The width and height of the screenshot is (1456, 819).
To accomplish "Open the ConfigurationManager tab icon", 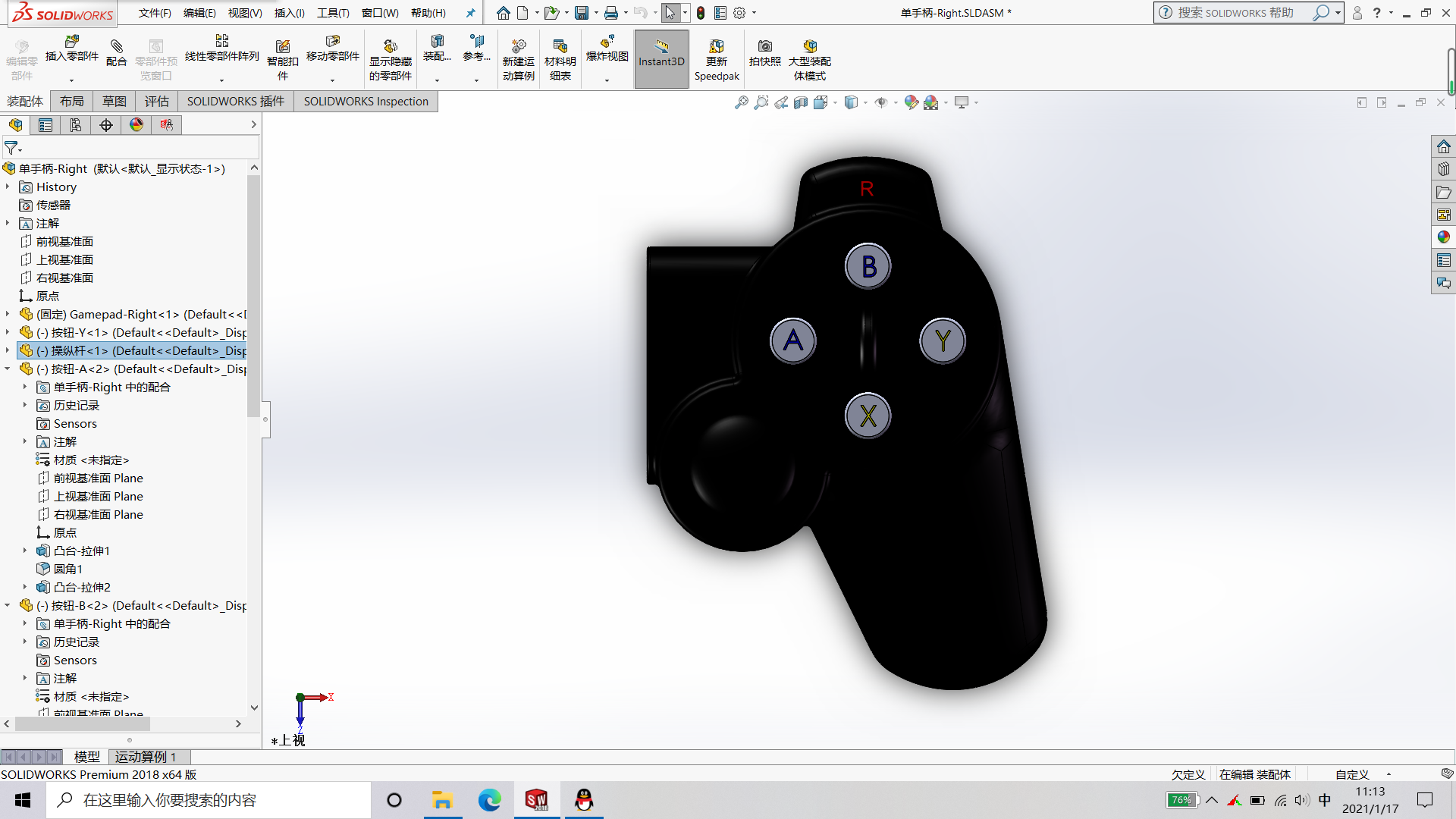I will [76, 125].
